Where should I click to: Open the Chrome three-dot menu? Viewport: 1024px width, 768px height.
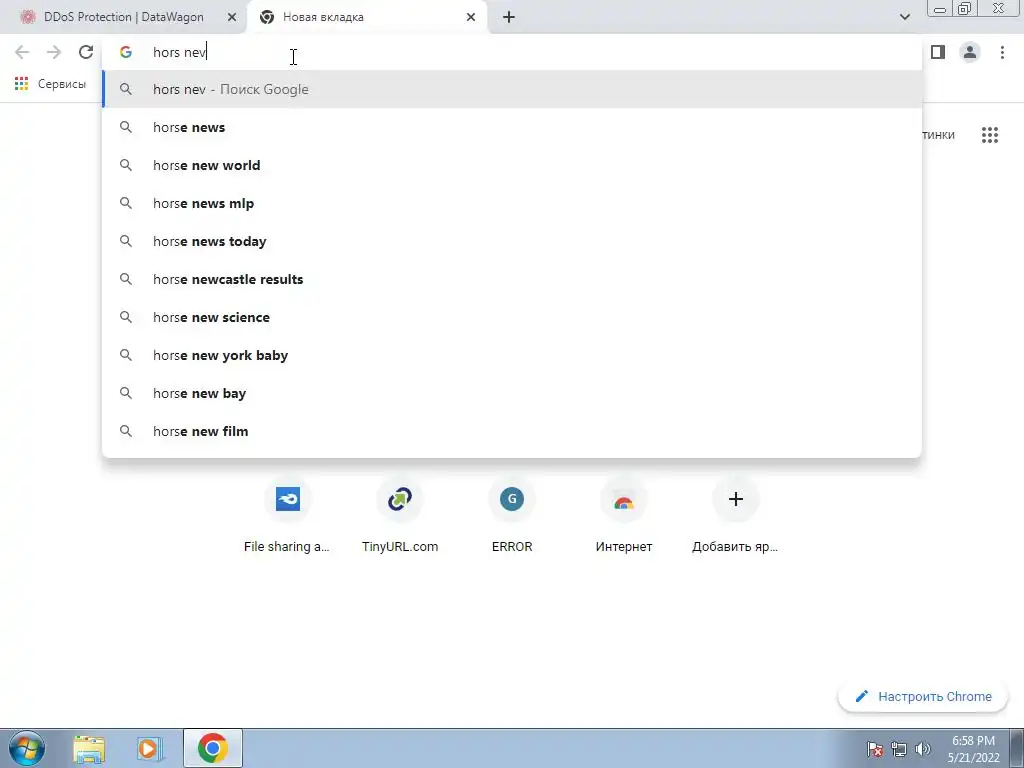(1002, 52)
